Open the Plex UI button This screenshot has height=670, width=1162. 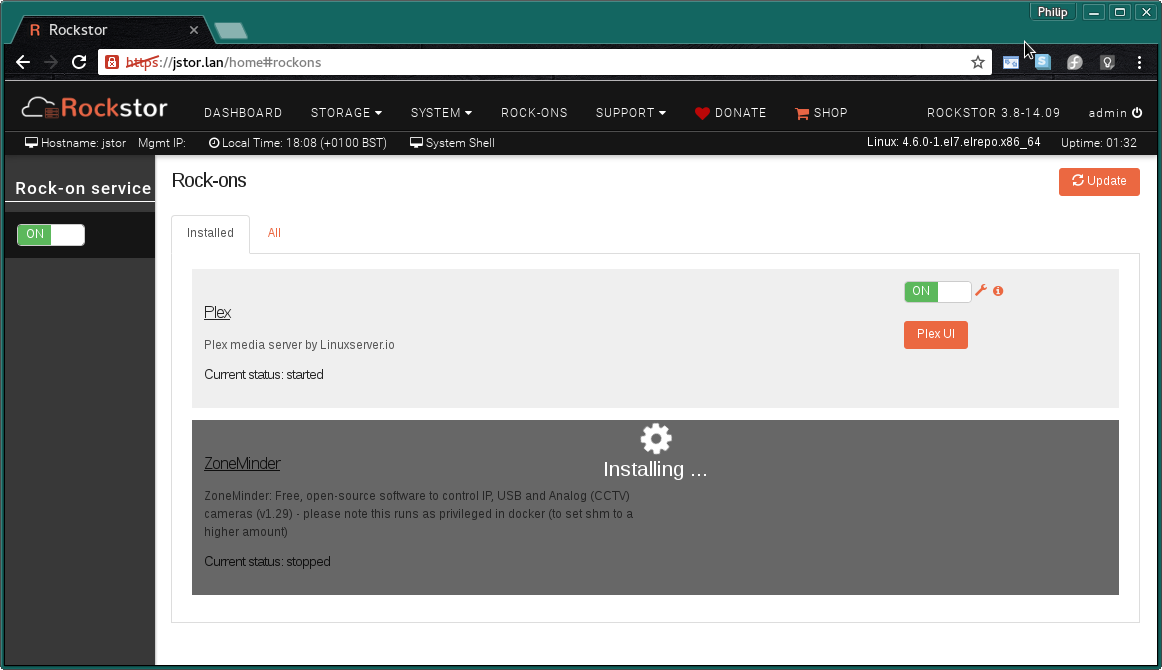(x=935, y=334)
